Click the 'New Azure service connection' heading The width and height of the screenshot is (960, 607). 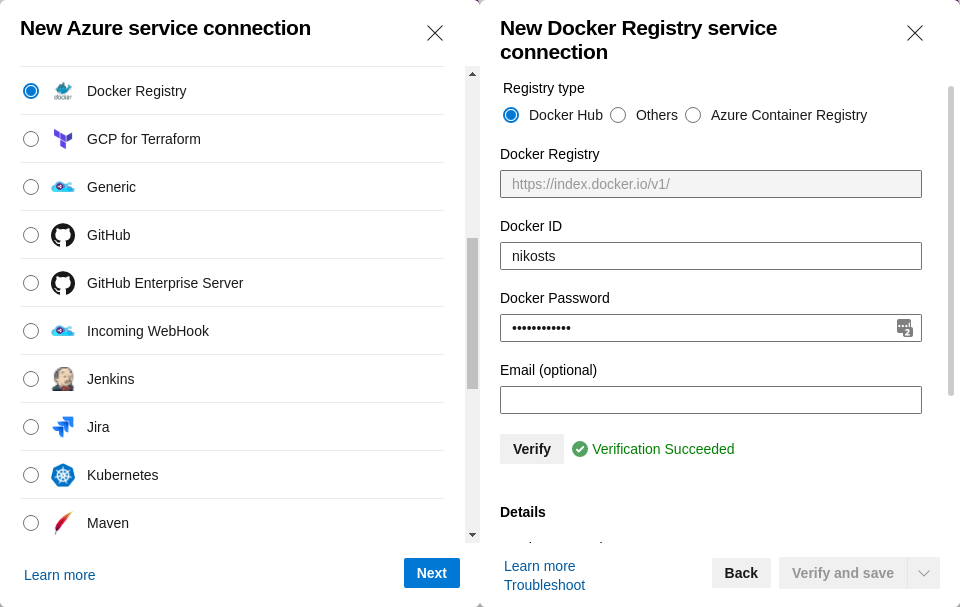(x=165, y=28)
